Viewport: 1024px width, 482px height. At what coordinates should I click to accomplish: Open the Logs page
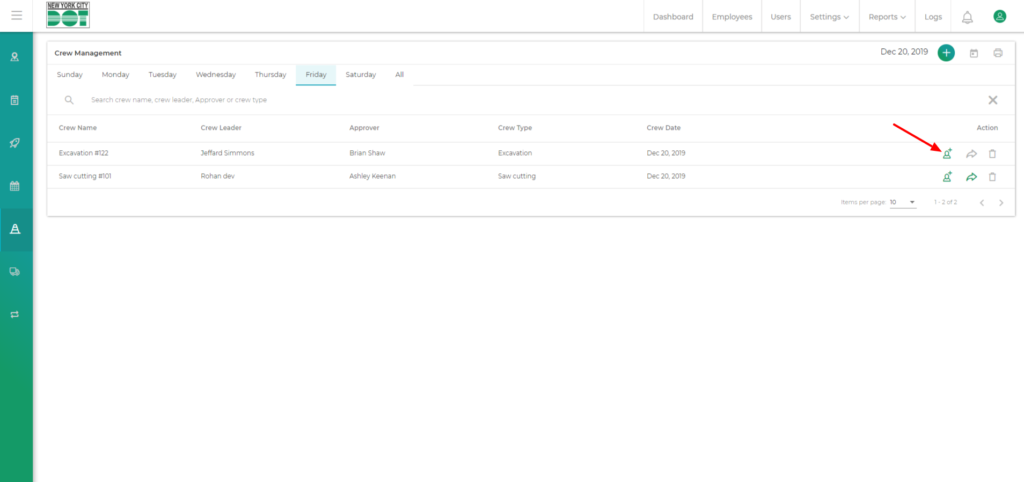pyautogui.click(x=933, y=17)
